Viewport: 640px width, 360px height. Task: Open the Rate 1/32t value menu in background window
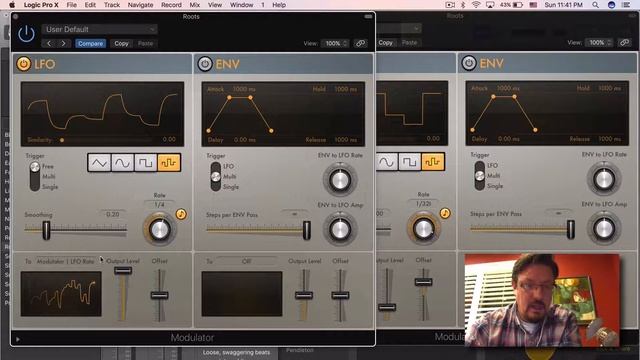[423, 203]
